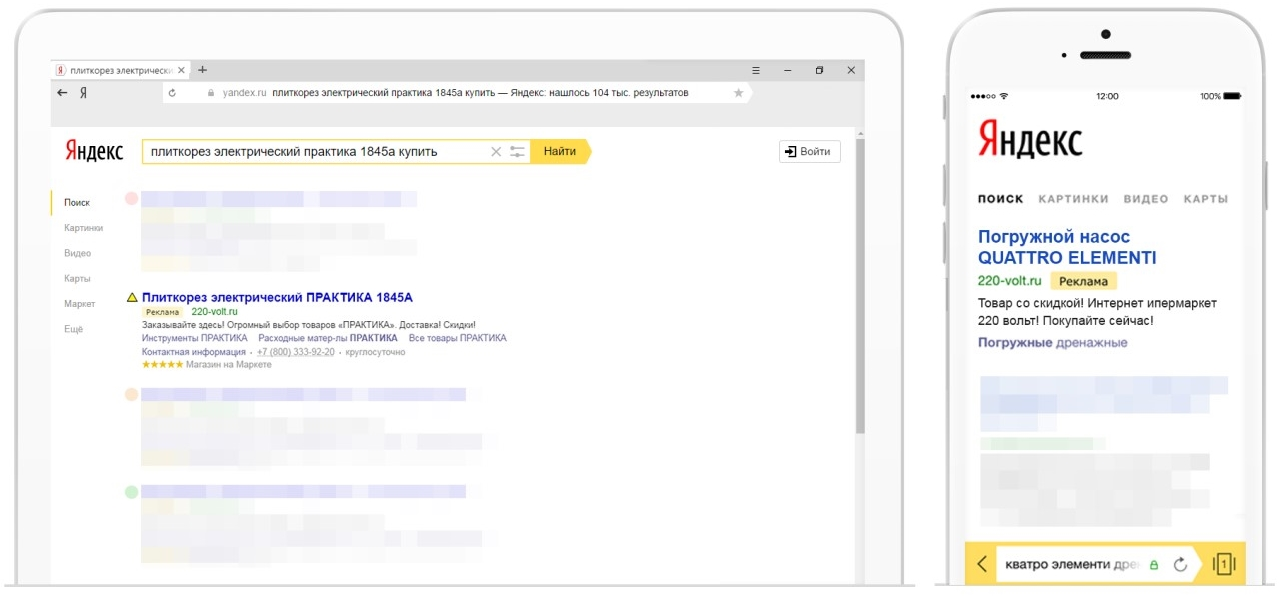The height and width of the screenshot is (598, 1280).
Task: Click 'круглосуточно' text in ad
Action: pos(375,352)
